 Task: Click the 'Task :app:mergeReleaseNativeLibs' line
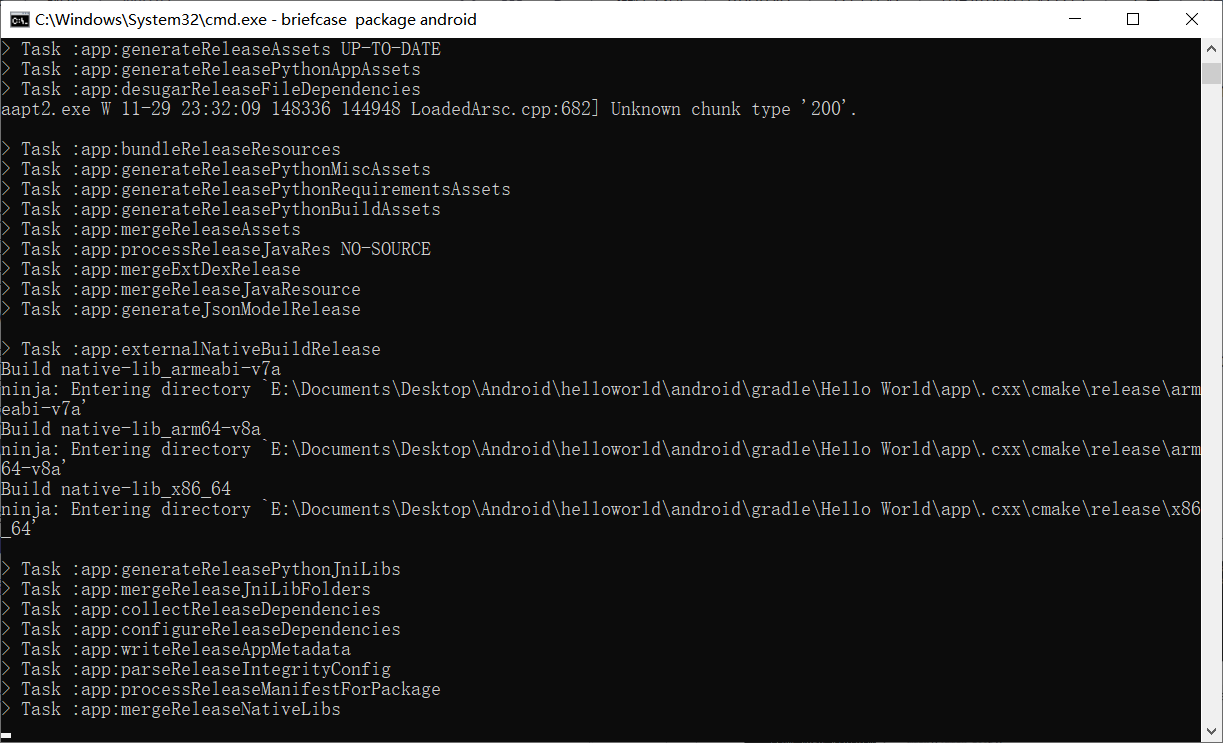(x=180, y=709)
